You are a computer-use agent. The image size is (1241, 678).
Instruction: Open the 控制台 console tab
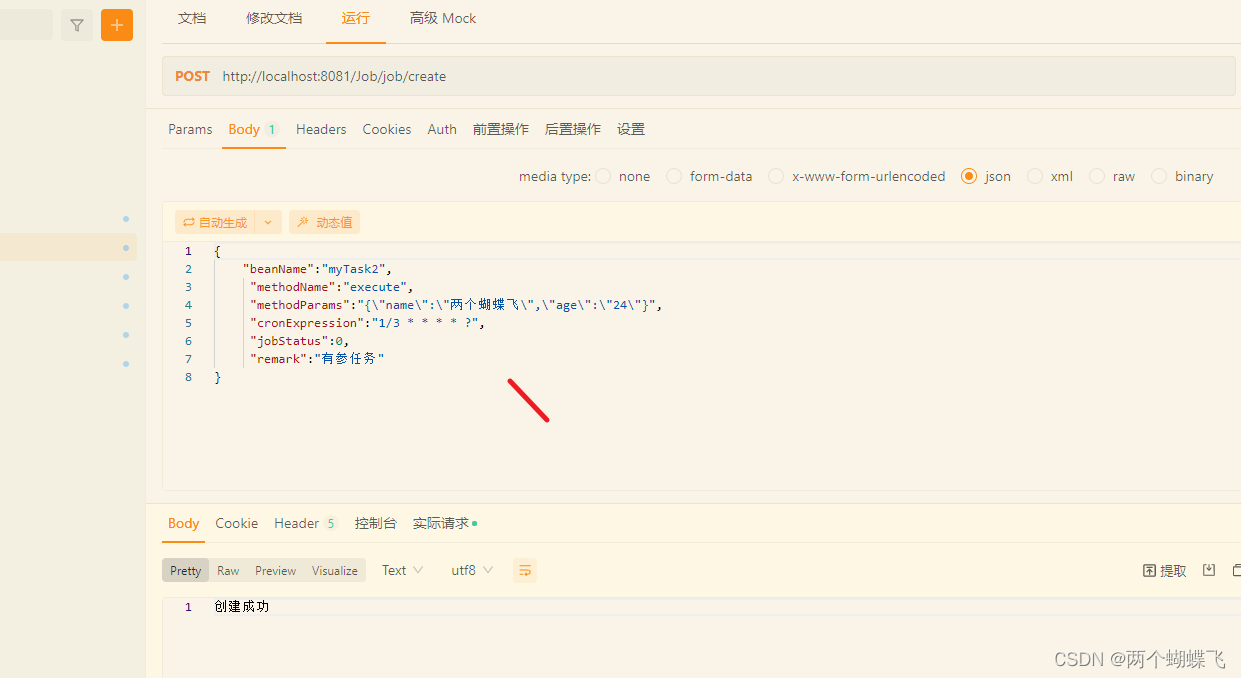click(376, 523)
